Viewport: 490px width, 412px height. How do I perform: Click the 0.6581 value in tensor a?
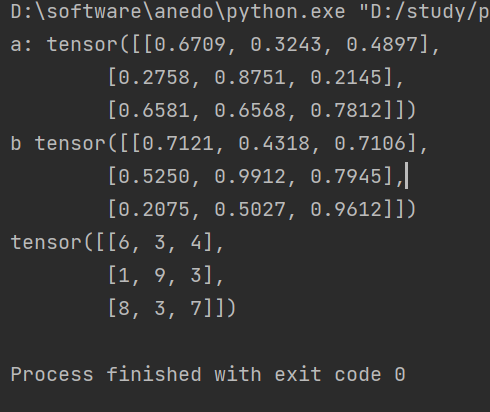(x=154, y=111)
